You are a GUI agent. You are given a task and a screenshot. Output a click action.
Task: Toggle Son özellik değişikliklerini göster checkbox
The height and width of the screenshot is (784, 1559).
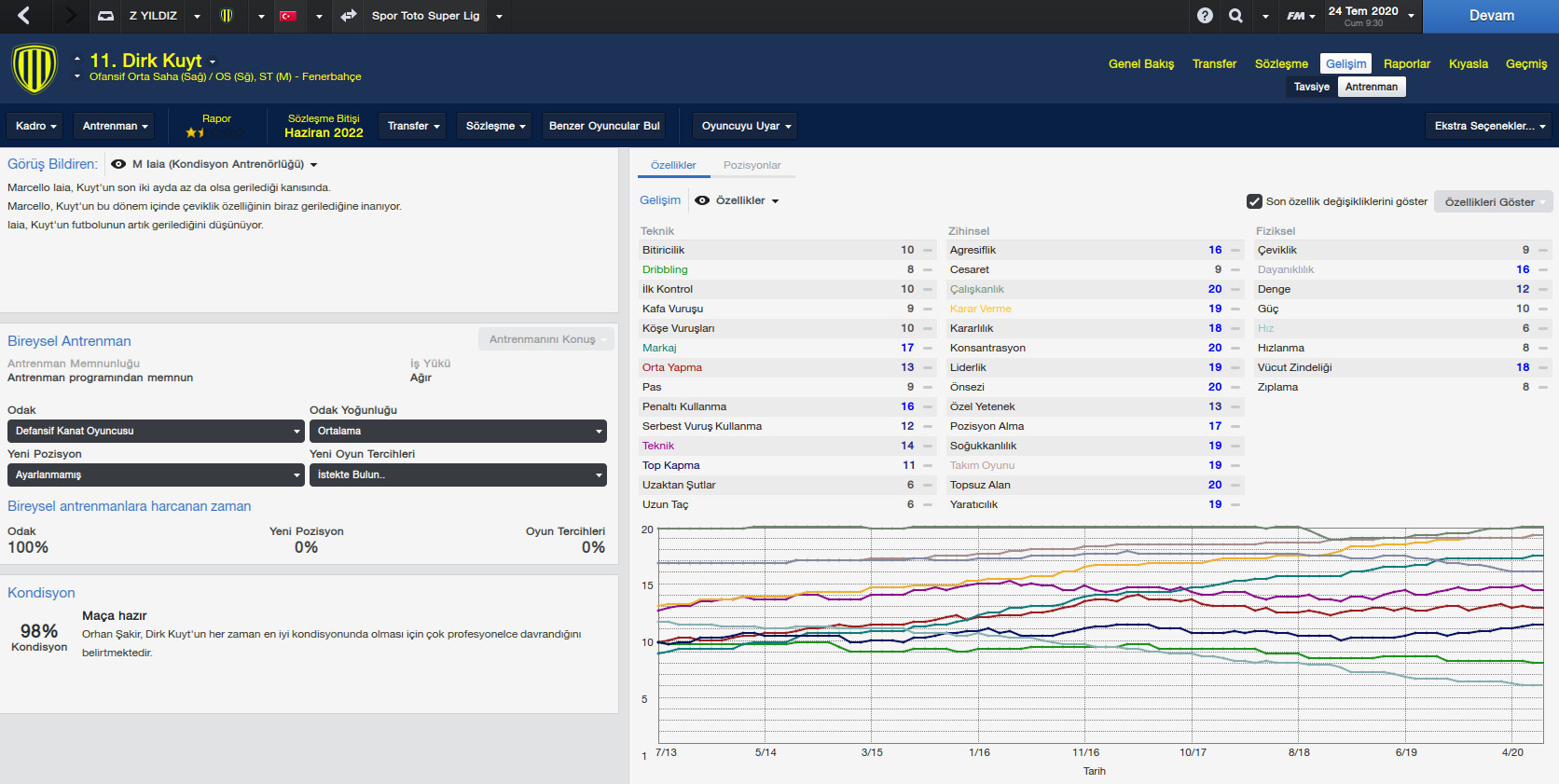(1254, 201)
